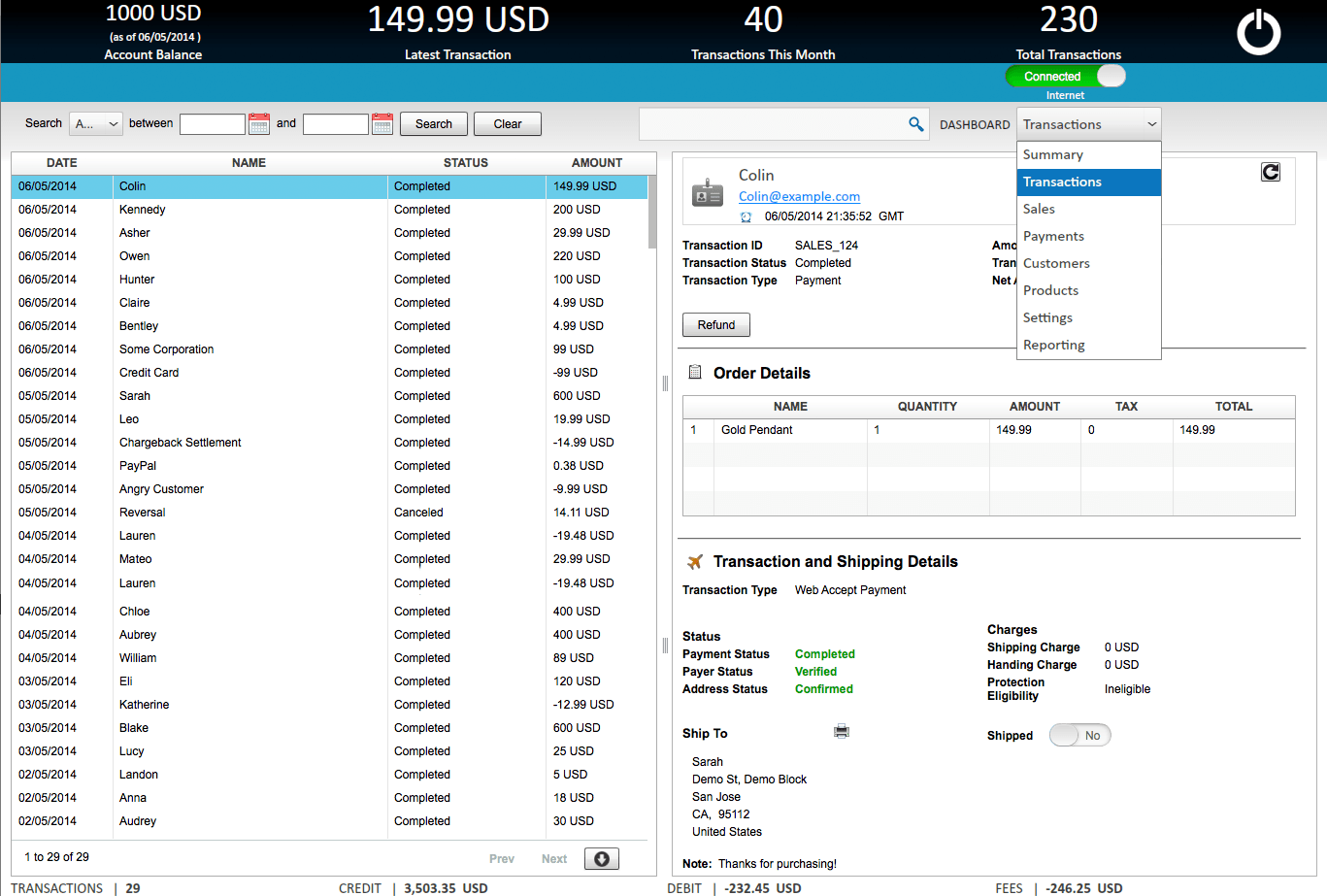Click the download arrow button below table

click(x=601, y=859)
